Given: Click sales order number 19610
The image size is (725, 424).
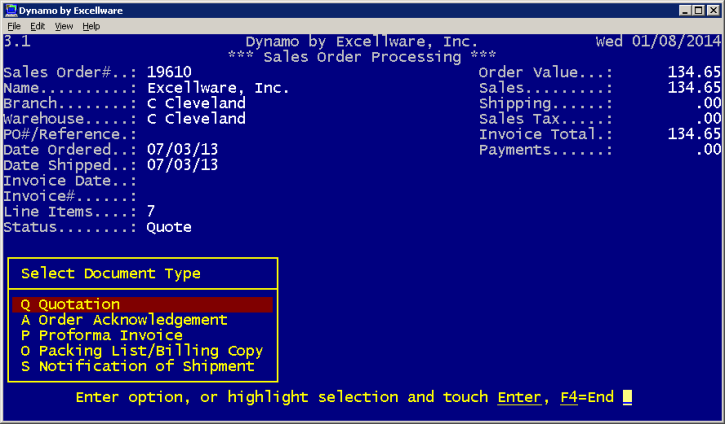Looking at the screenshot, I should click(169, 72).
